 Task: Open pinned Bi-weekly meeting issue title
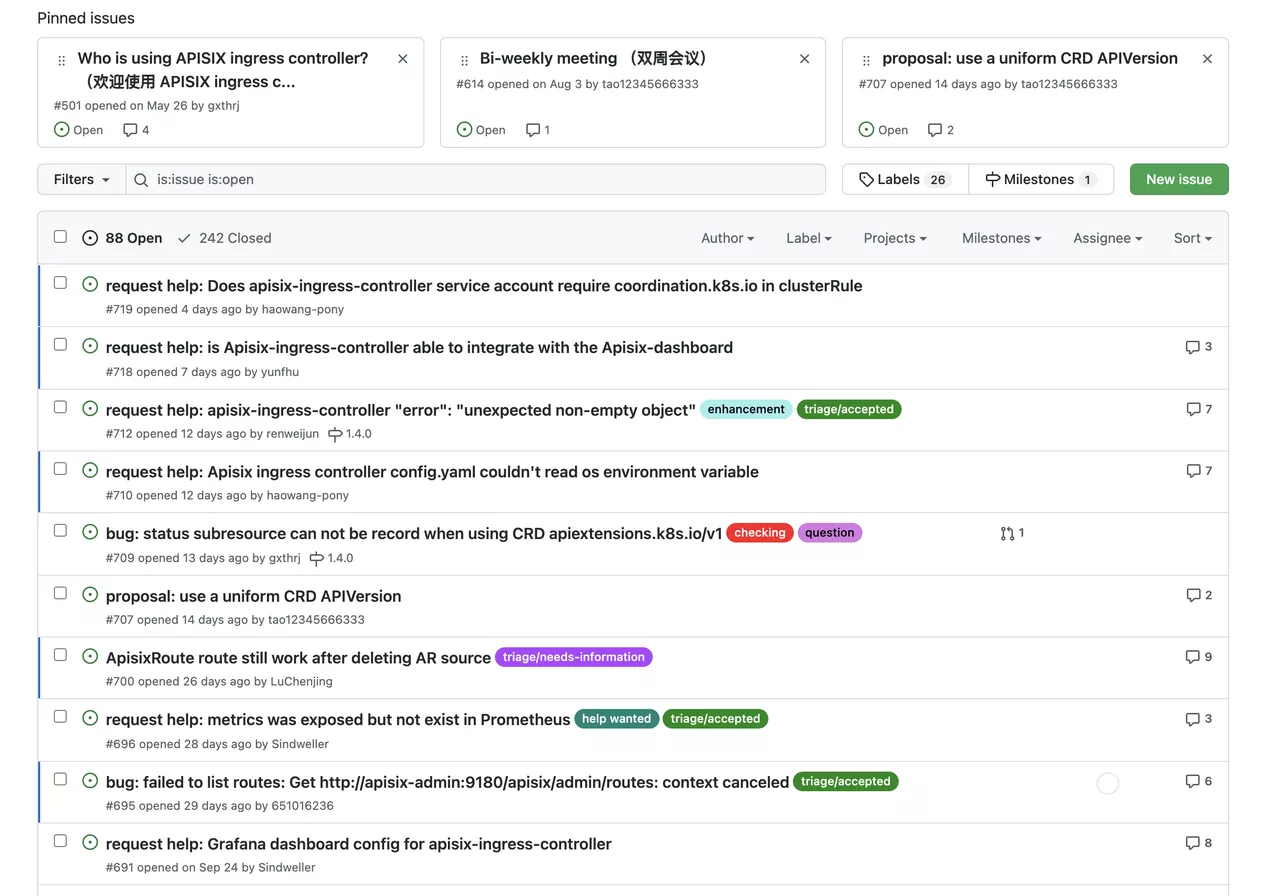click(594, 59)
